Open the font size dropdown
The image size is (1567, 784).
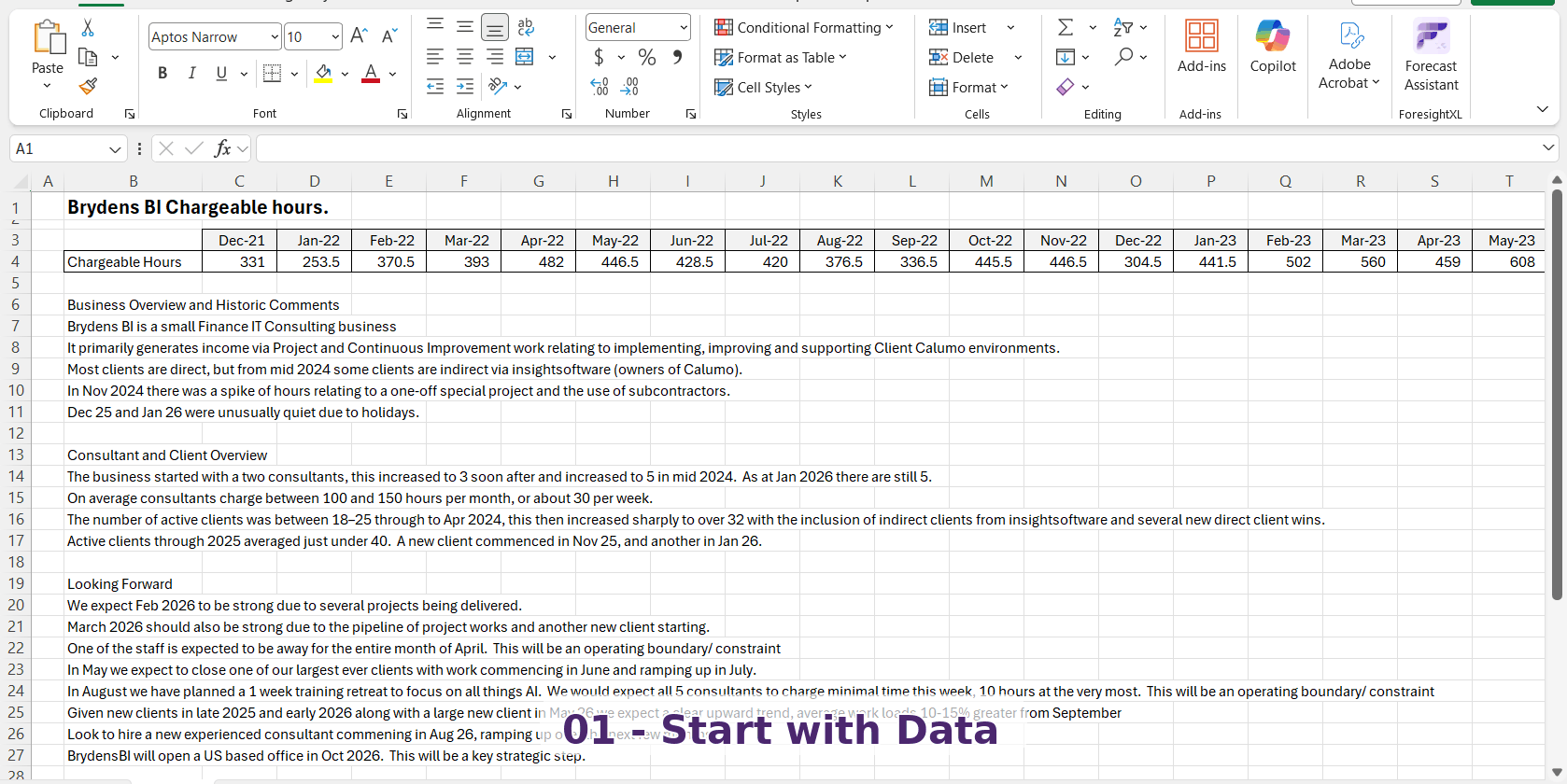335,36
